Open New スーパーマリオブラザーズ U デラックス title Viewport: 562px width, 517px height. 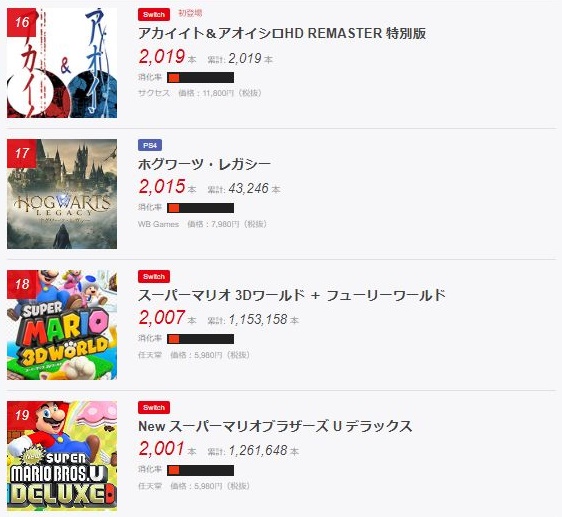pyautogui.click(x=275, y=426)
